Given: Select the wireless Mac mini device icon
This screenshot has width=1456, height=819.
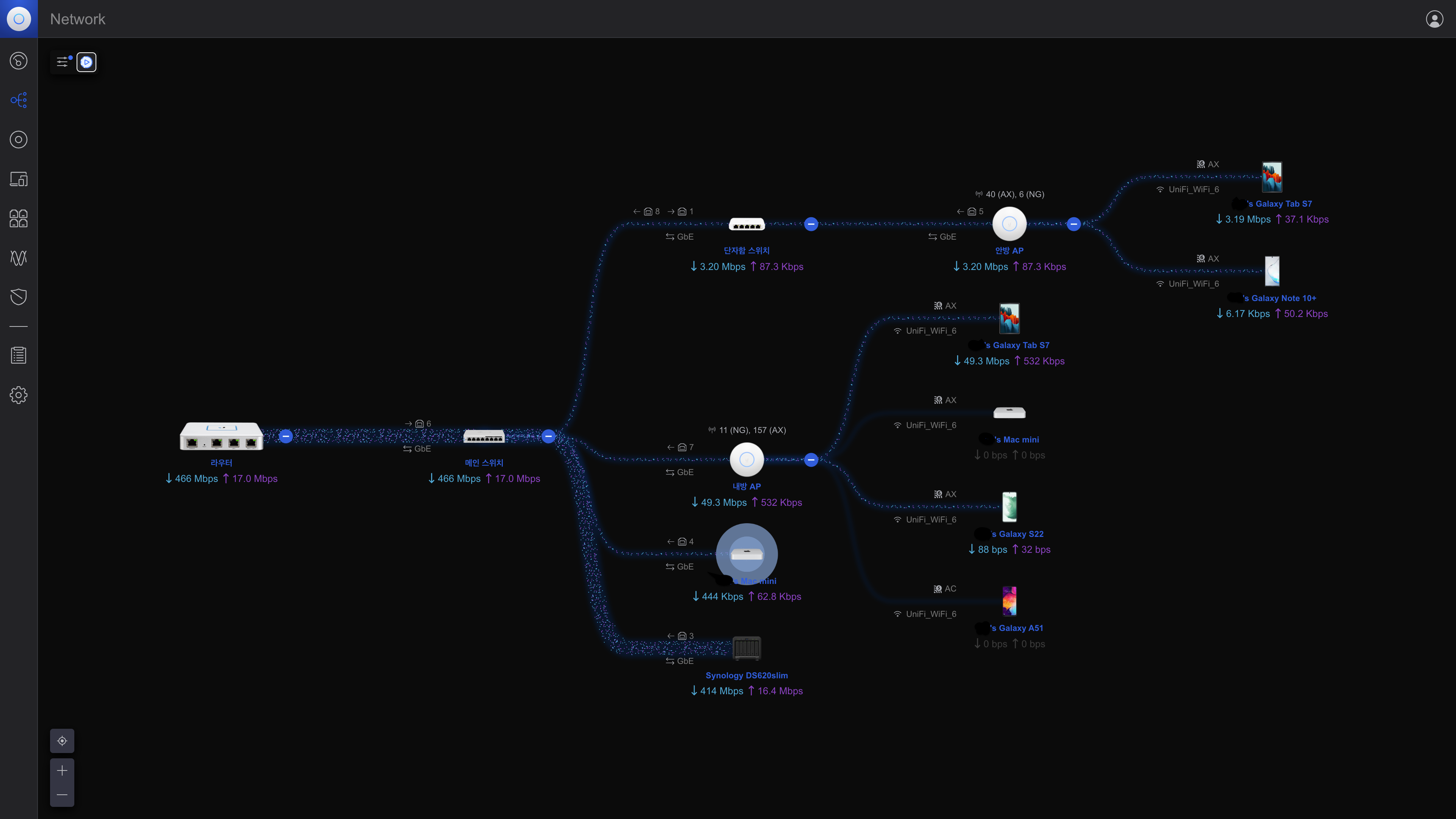Looking at the screenshot, I should [1009, 413].
